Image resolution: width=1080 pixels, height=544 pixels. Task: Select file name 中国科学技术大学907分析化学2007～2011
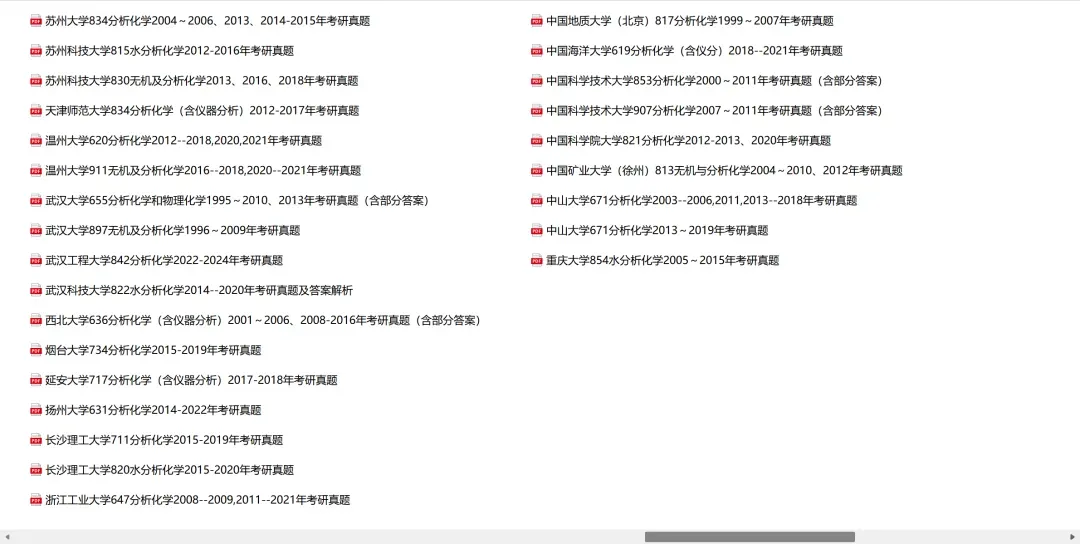click(x=716, y=111)
